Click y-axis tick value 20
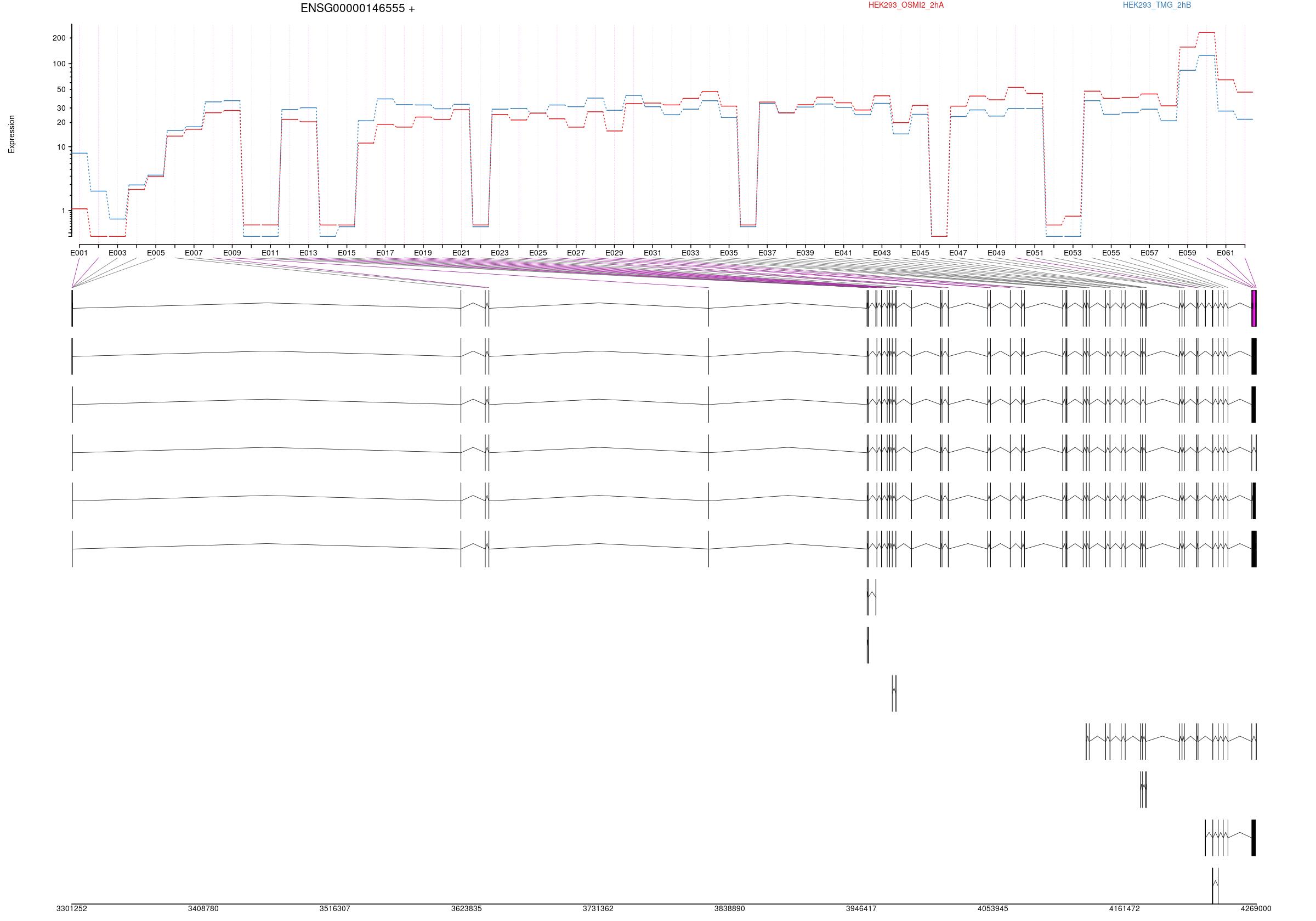This screenshot has height=921, width=1316. 61,123
